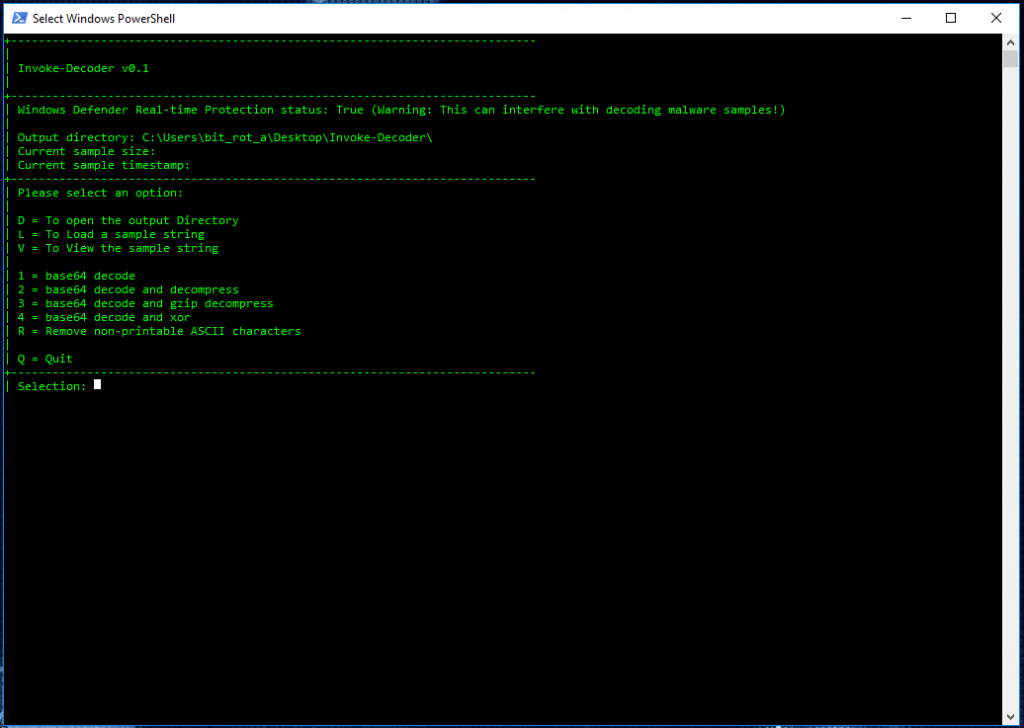Select option D to open output Directory
This screenshot has width=1024, height=728.
(x=128, y=220)
